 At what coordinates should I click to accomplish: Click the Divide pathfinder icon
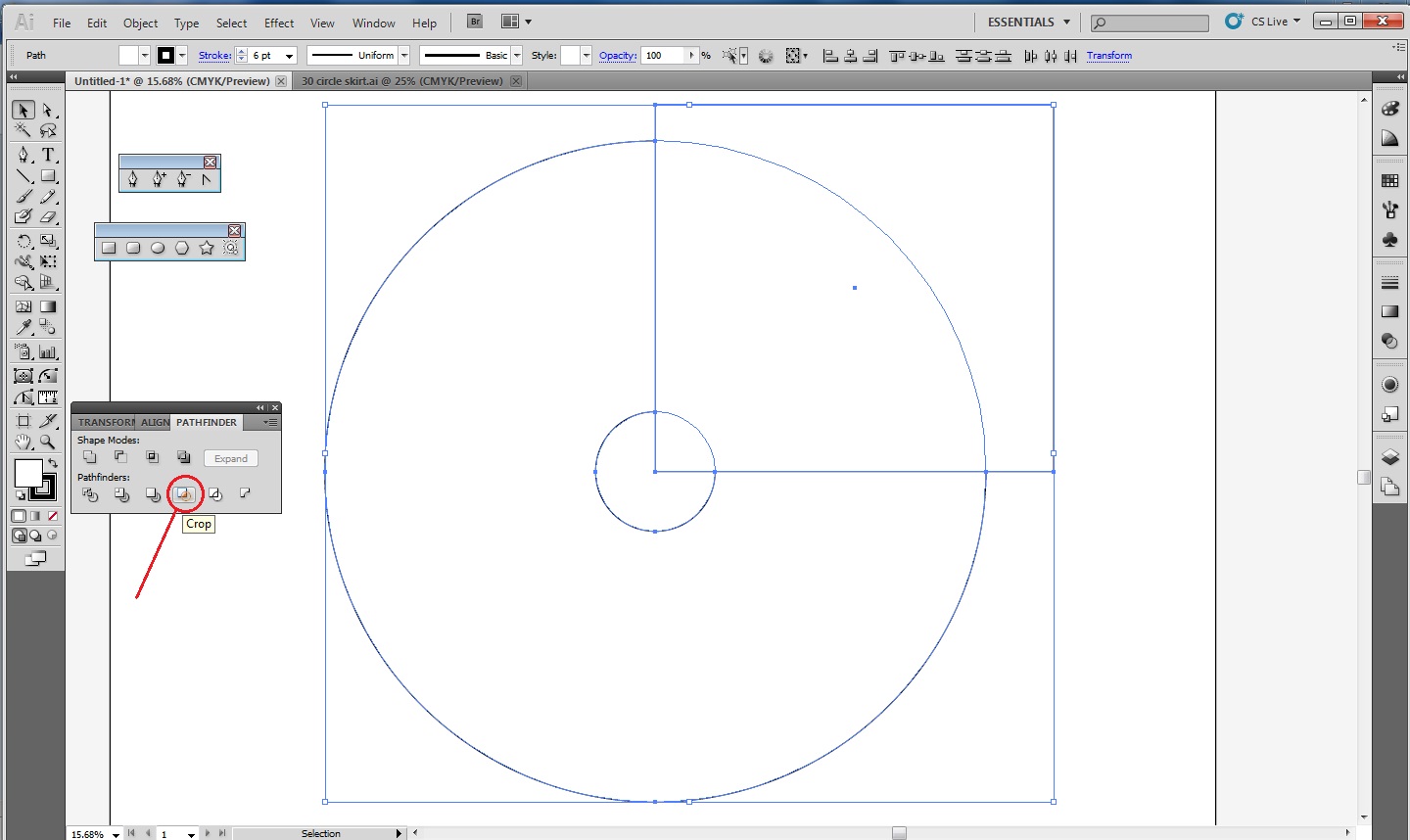pyautogui.click(x=90, y=494)
